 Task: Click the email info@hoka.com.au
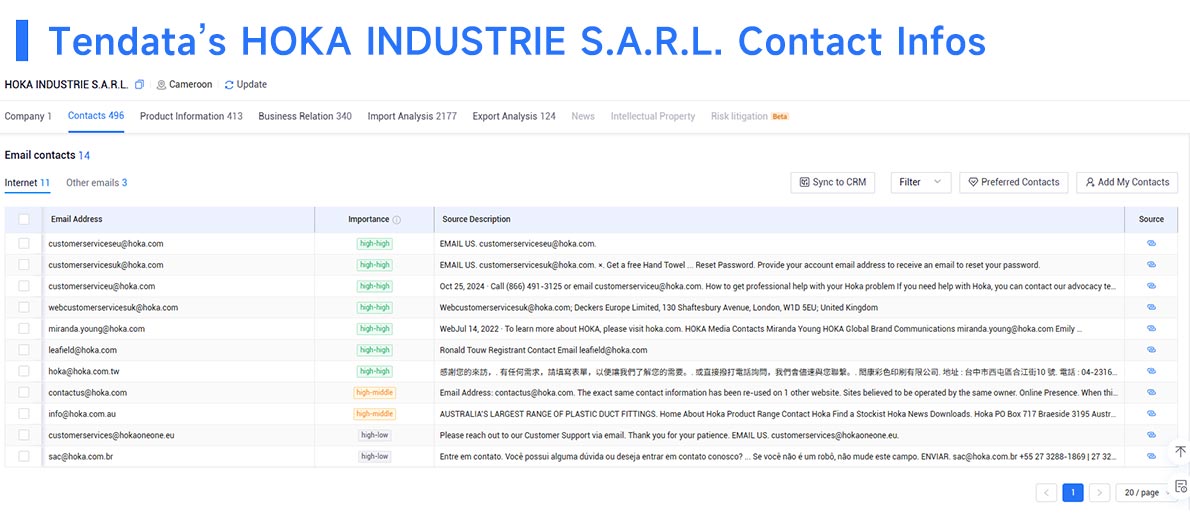[x=82, y=414]
